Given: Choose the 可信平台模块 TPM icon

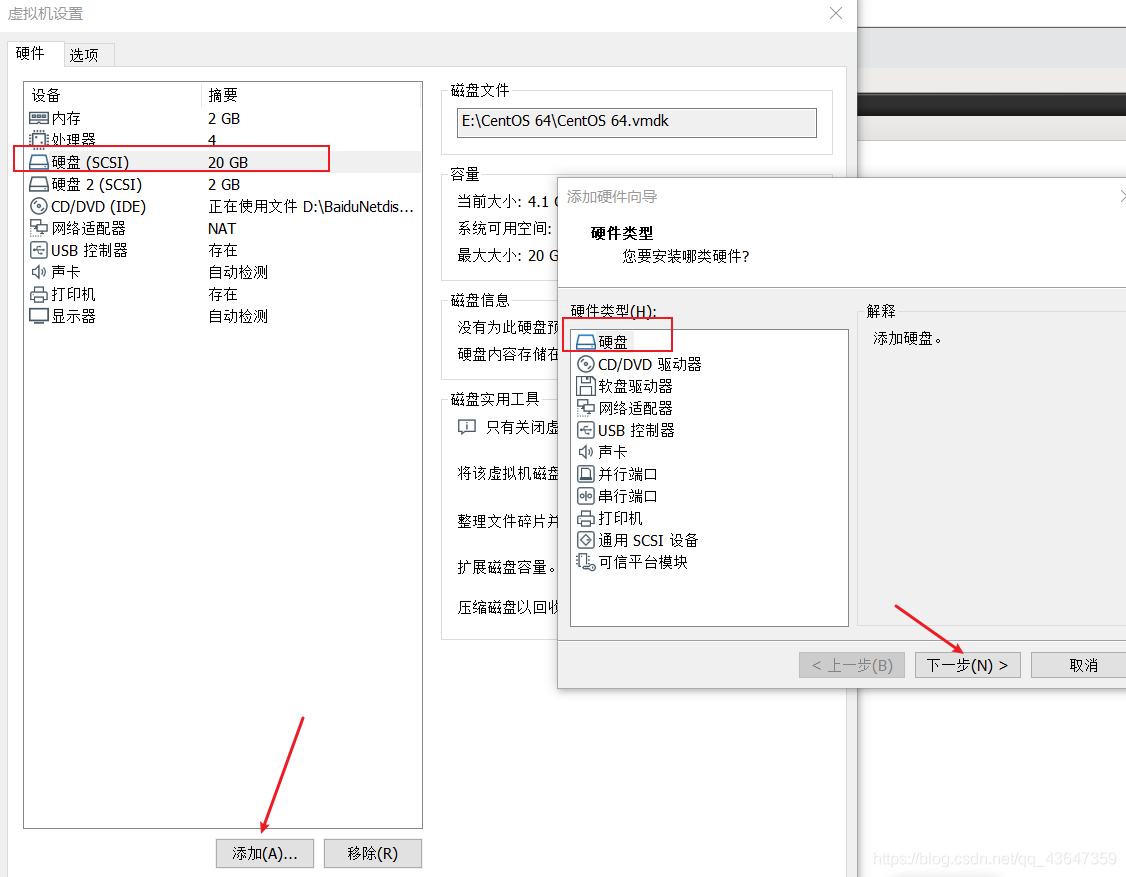Looking at the screenshot, I should tap(586, 562).
